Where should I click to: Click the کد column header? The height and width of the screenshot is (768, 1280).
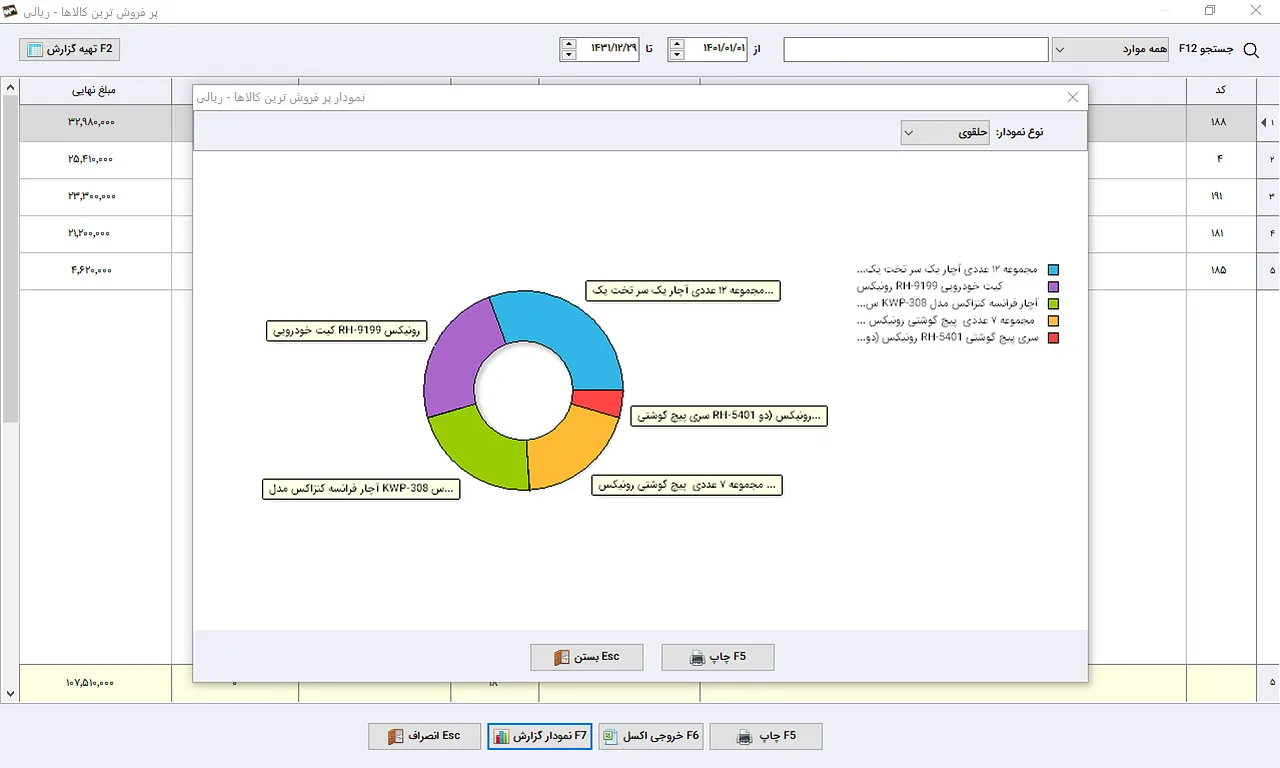point(1220,90)
